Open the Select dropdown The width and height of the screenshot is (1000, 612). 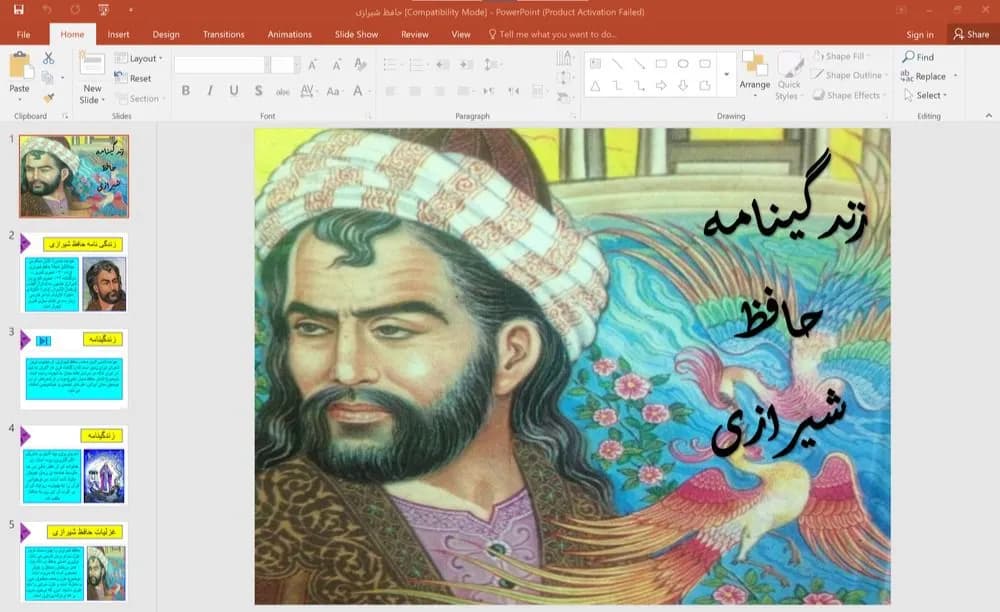(x=926, y=95)
